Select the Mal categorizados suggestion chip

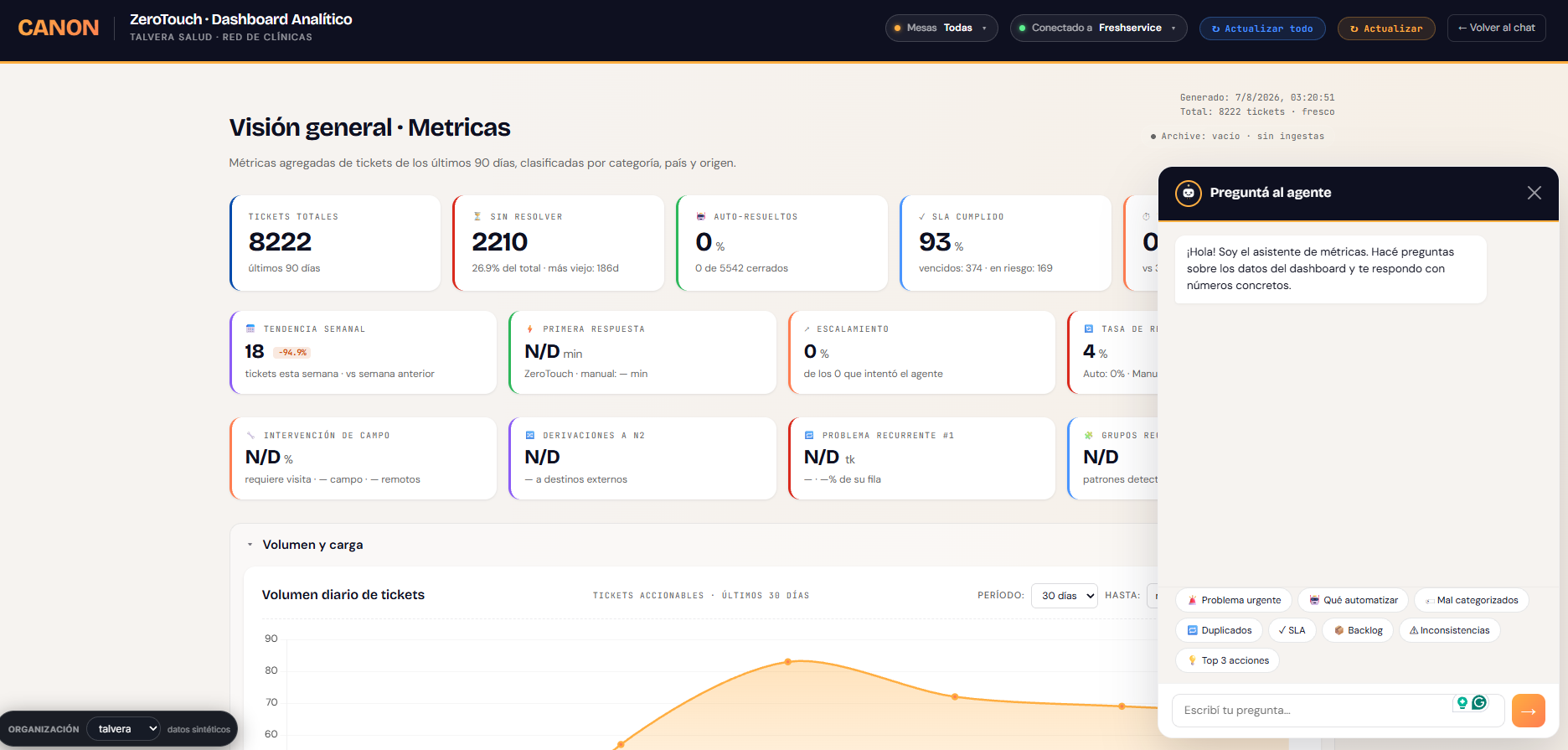pos(1472,600)
